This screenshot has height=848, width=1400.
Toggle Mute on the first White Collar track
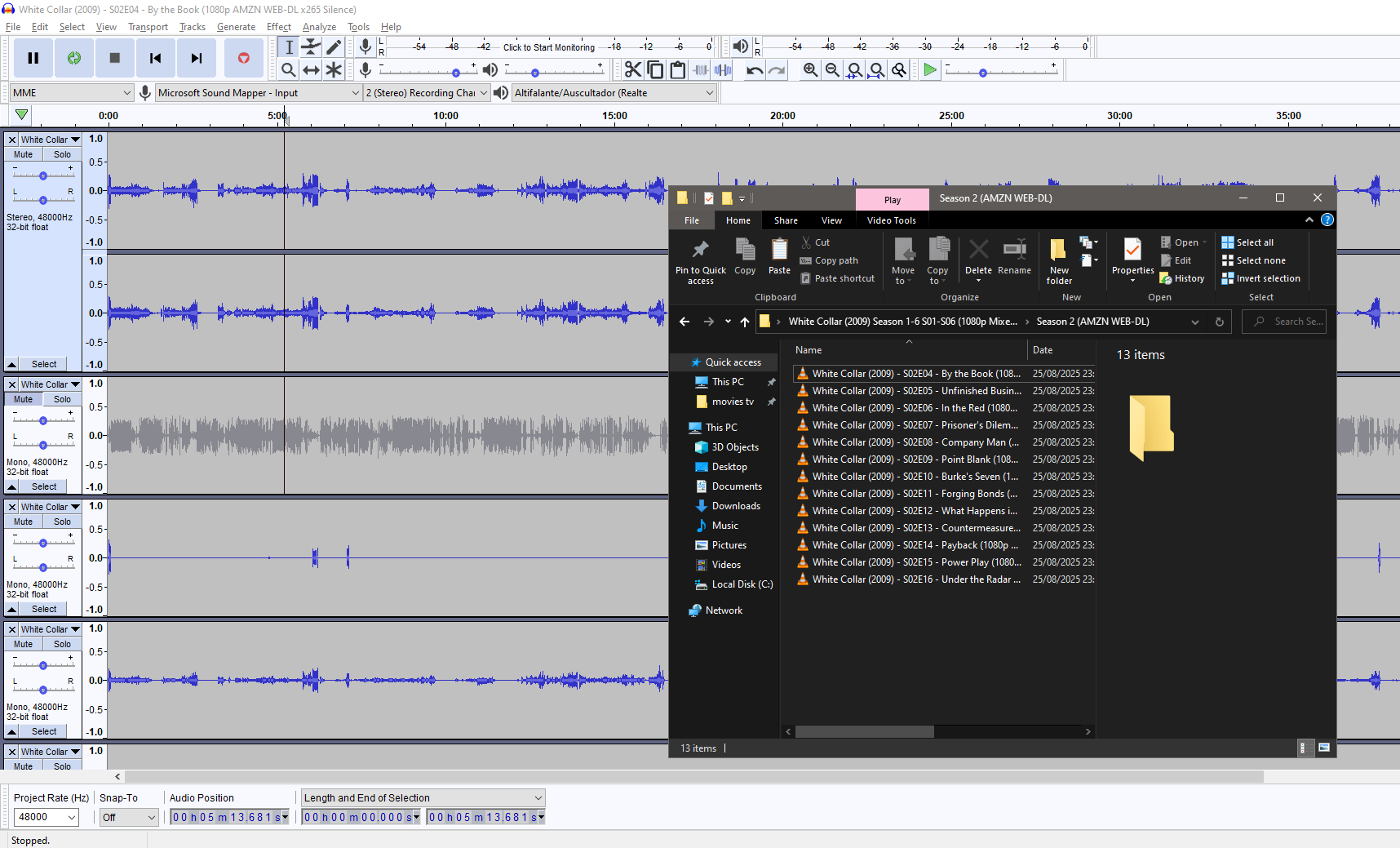(24, 154)
